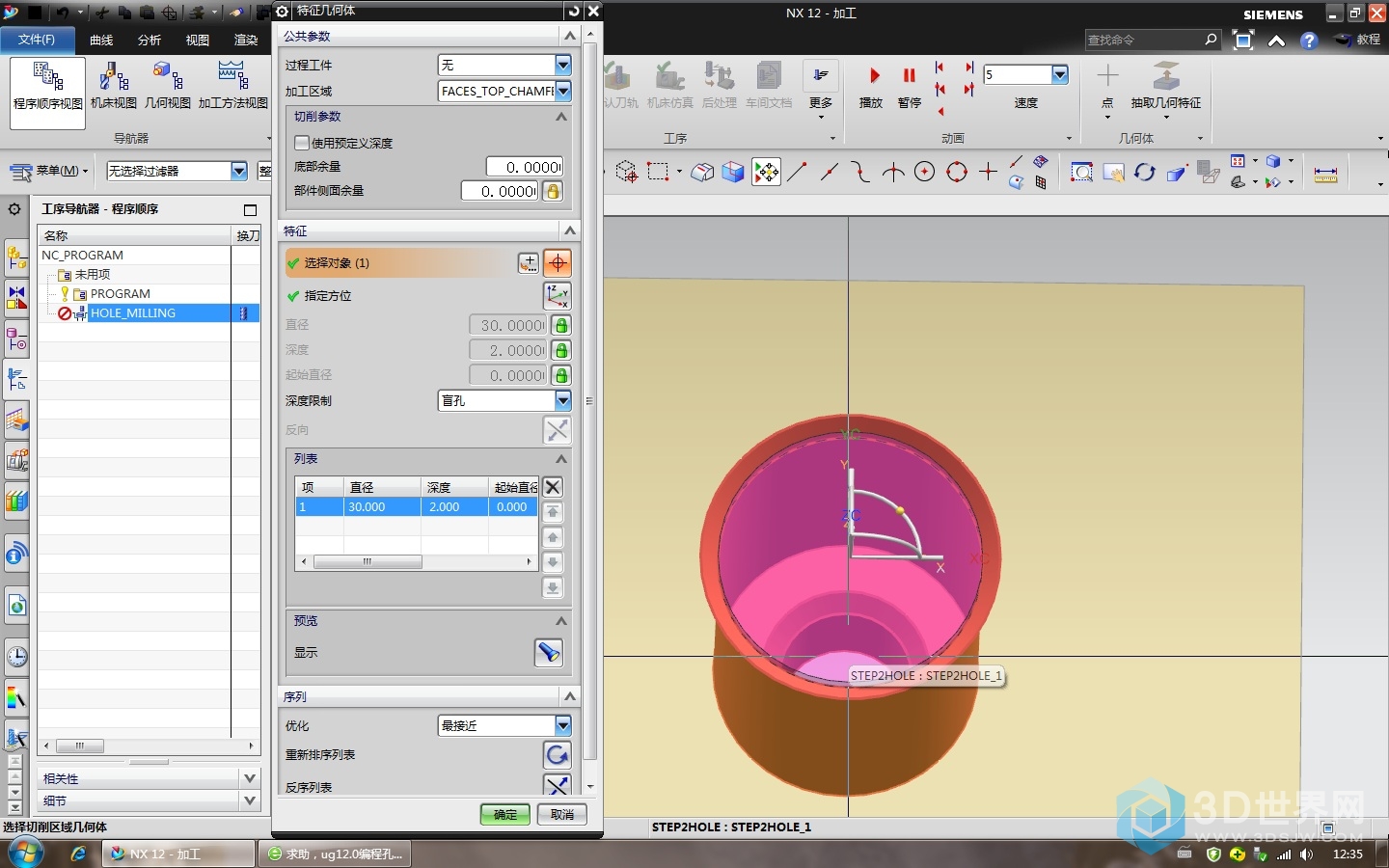Toggle the 起始直径 lock icon

561,376
